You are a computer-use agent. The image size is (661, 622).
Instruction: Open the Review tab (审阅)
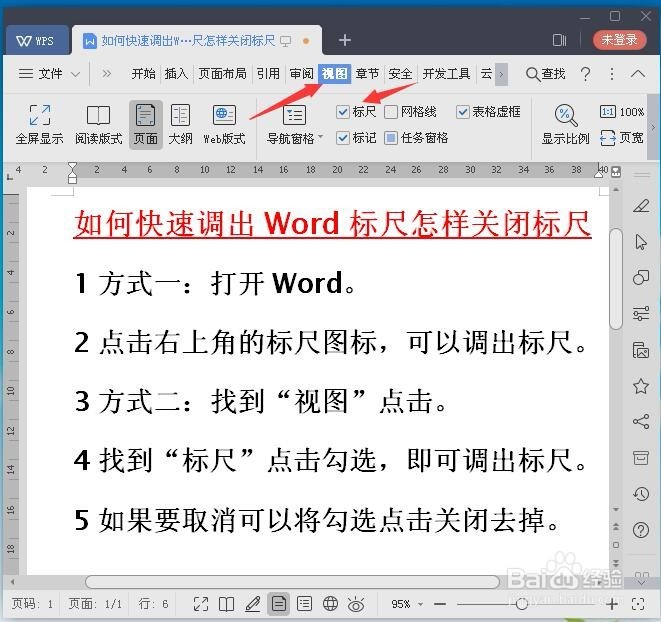point(301,74)
